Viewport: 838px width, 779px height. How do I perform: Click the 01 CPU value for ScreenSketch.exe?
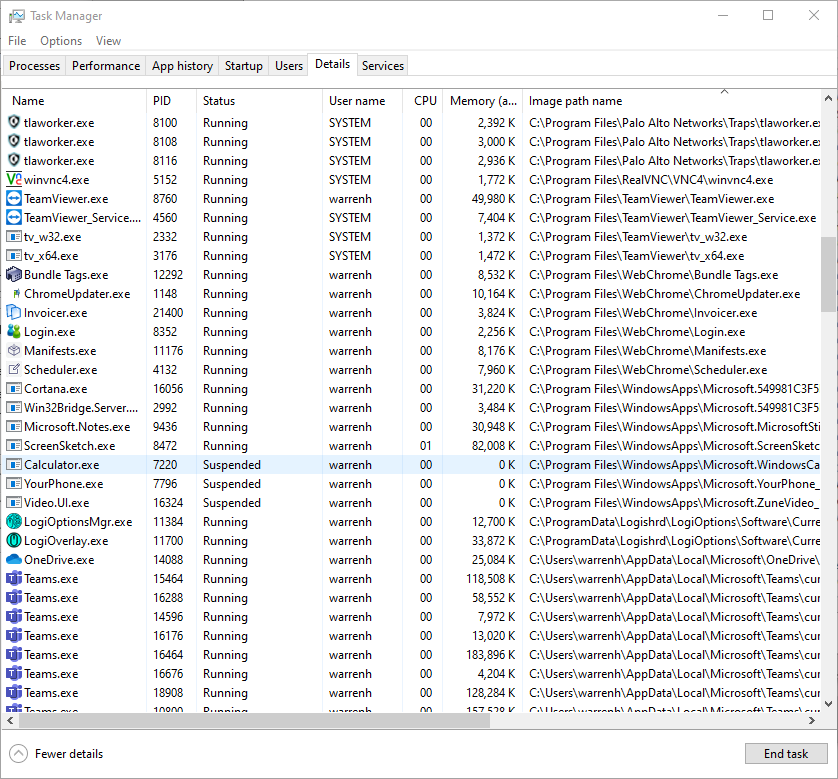pos(426,446)
